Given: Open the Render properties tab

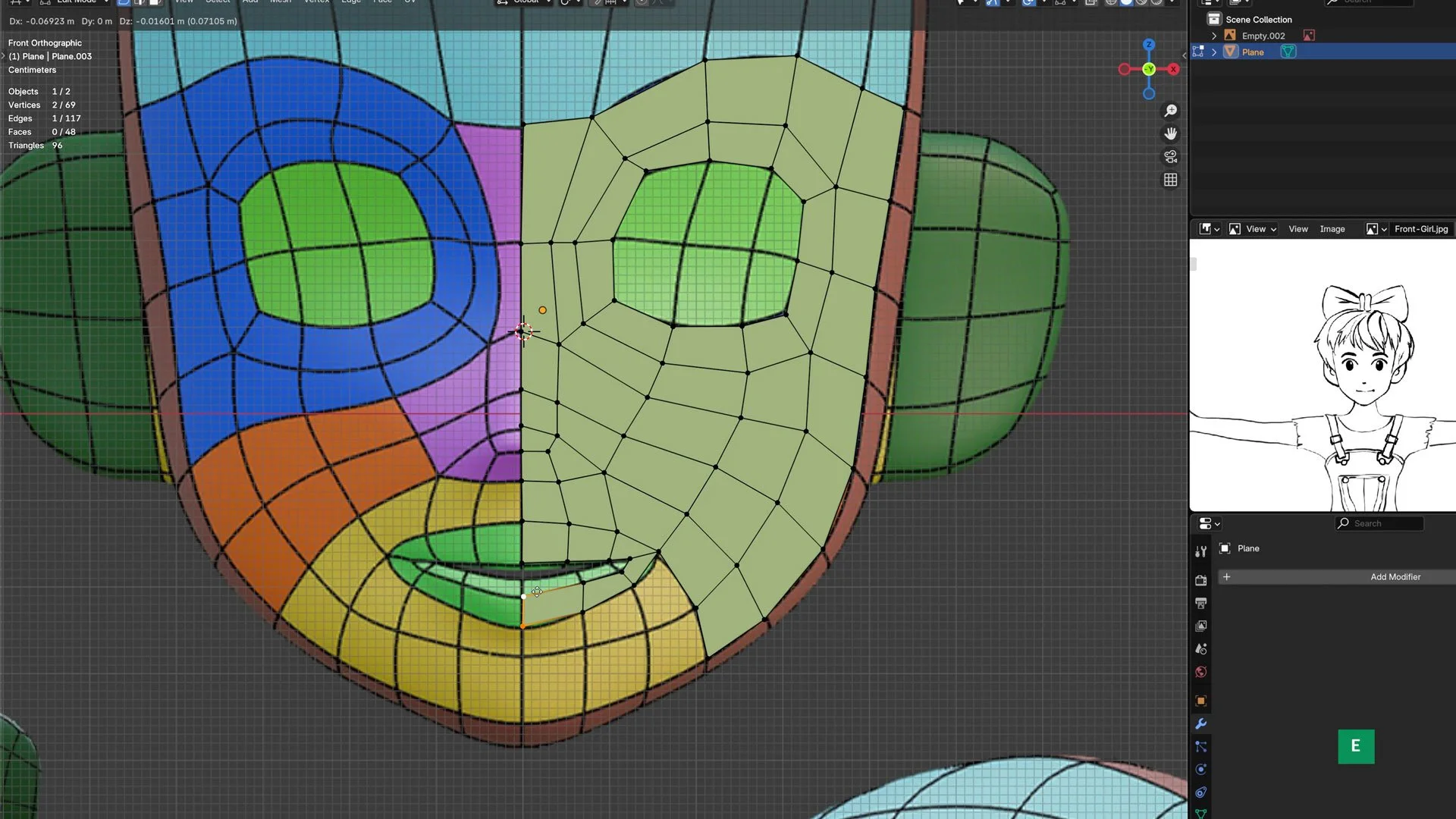Looking at the screenshot, I should click(x=1200, y=580).
